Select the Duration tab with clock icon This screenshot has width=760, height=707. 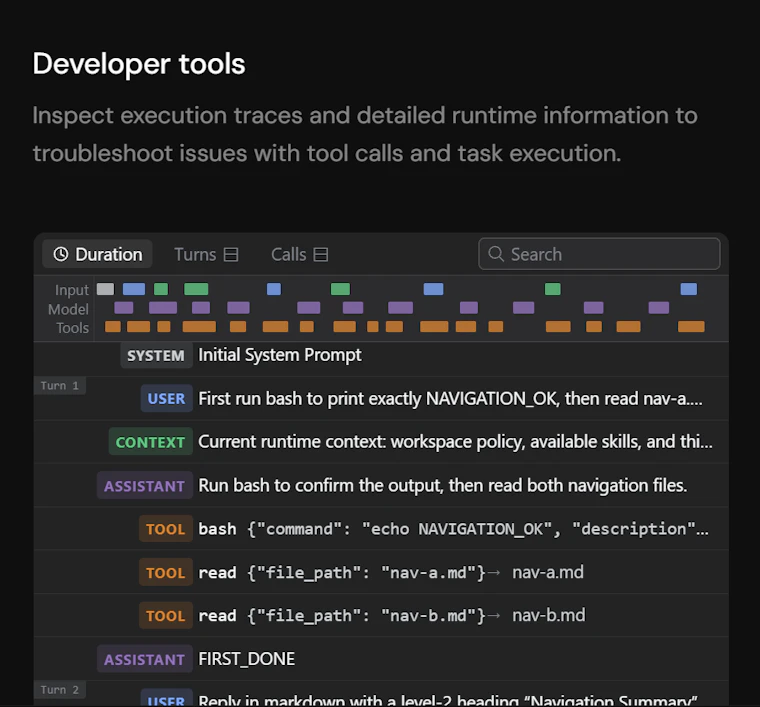[97, 254]
